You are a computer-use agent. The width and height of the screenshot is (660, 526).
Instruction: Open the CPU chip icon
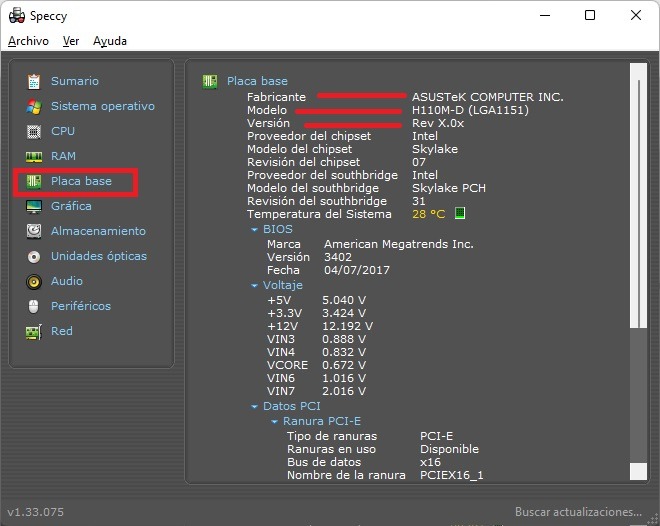coord(34,131)
